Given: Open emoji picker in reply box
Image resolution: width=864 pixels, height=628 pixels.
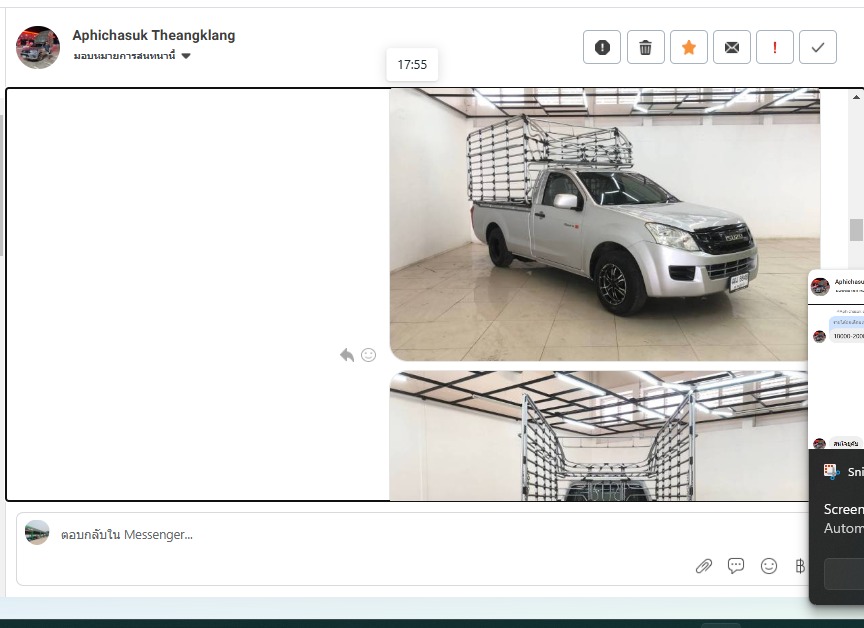Looking at the screenshot, I should 769,566.
